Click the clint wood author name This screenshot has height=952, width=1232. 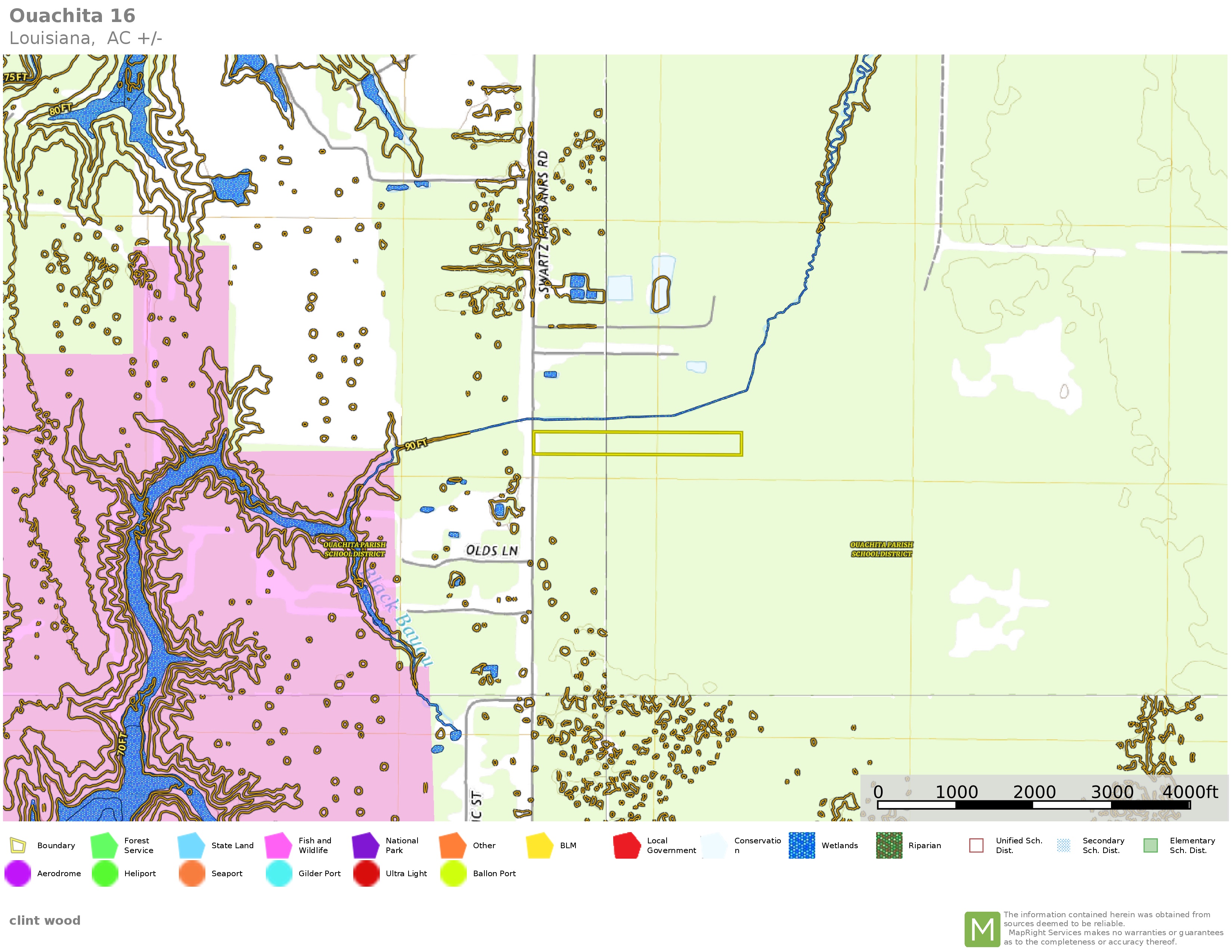[44, 920]
